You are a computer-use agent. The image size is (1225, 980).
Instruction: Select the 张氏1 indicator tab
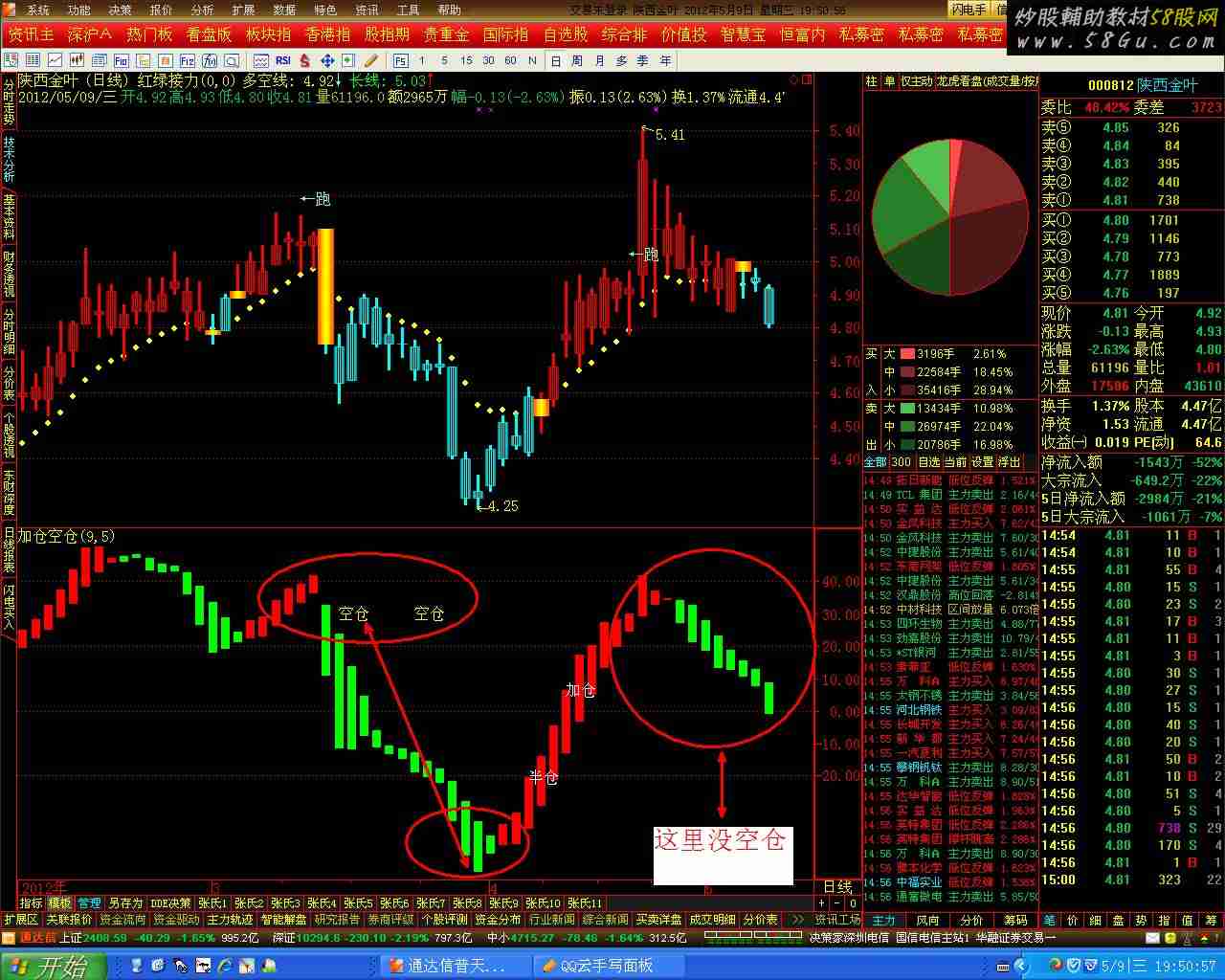pos(212,903)
